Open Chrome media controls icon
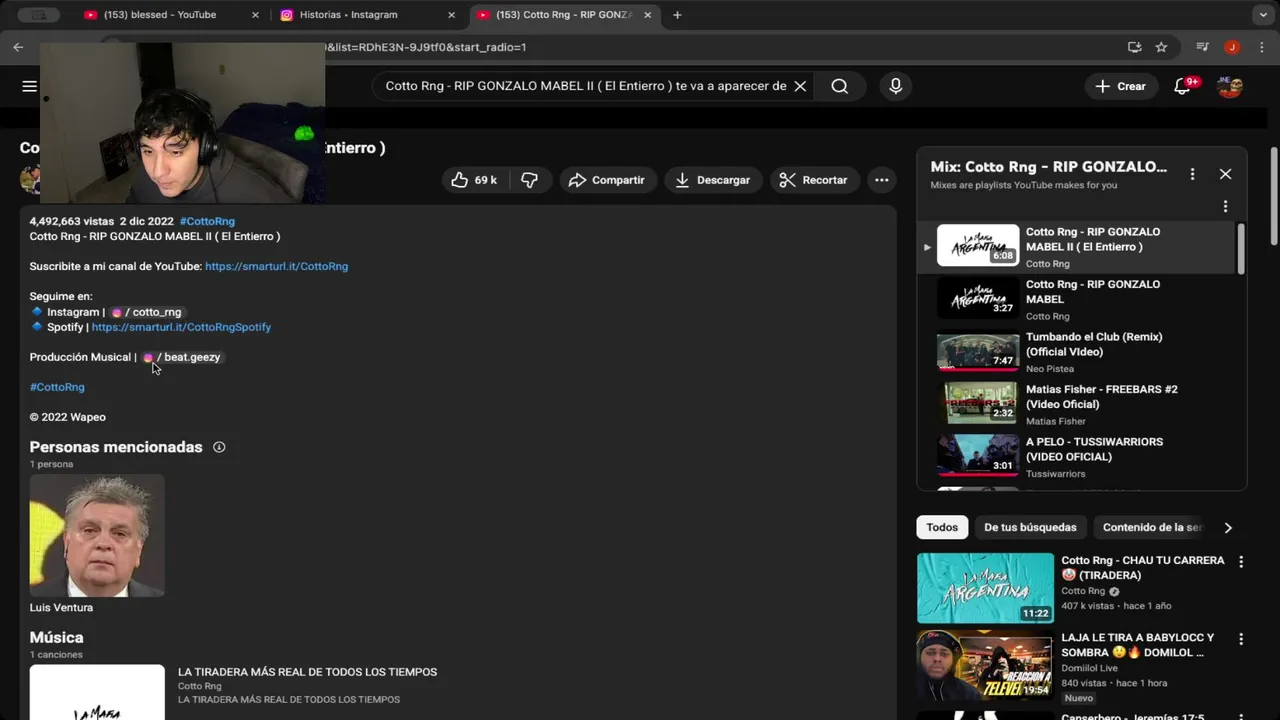1280x720 pixels. [x=1203, y=47]
